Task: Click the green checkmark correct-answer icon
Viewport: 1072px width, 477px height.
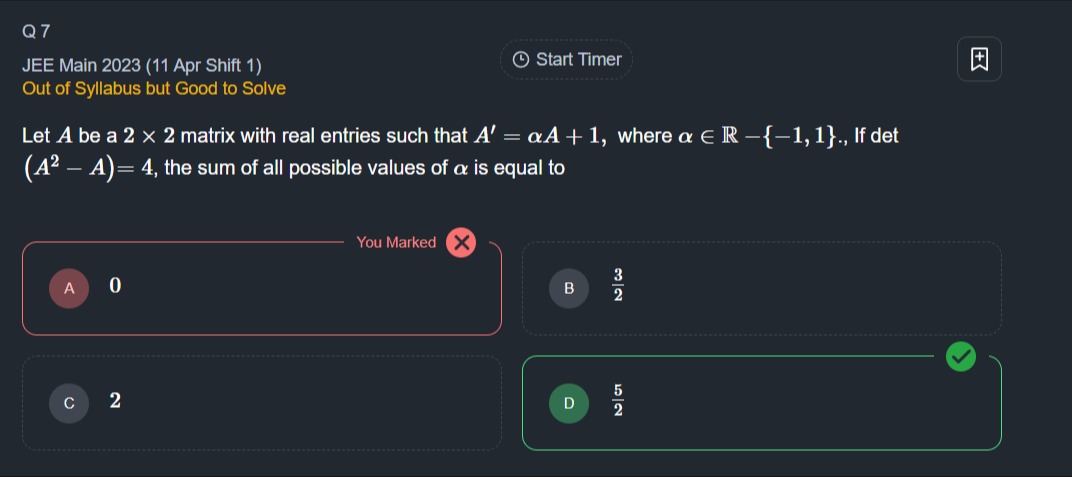Action: 961,356
